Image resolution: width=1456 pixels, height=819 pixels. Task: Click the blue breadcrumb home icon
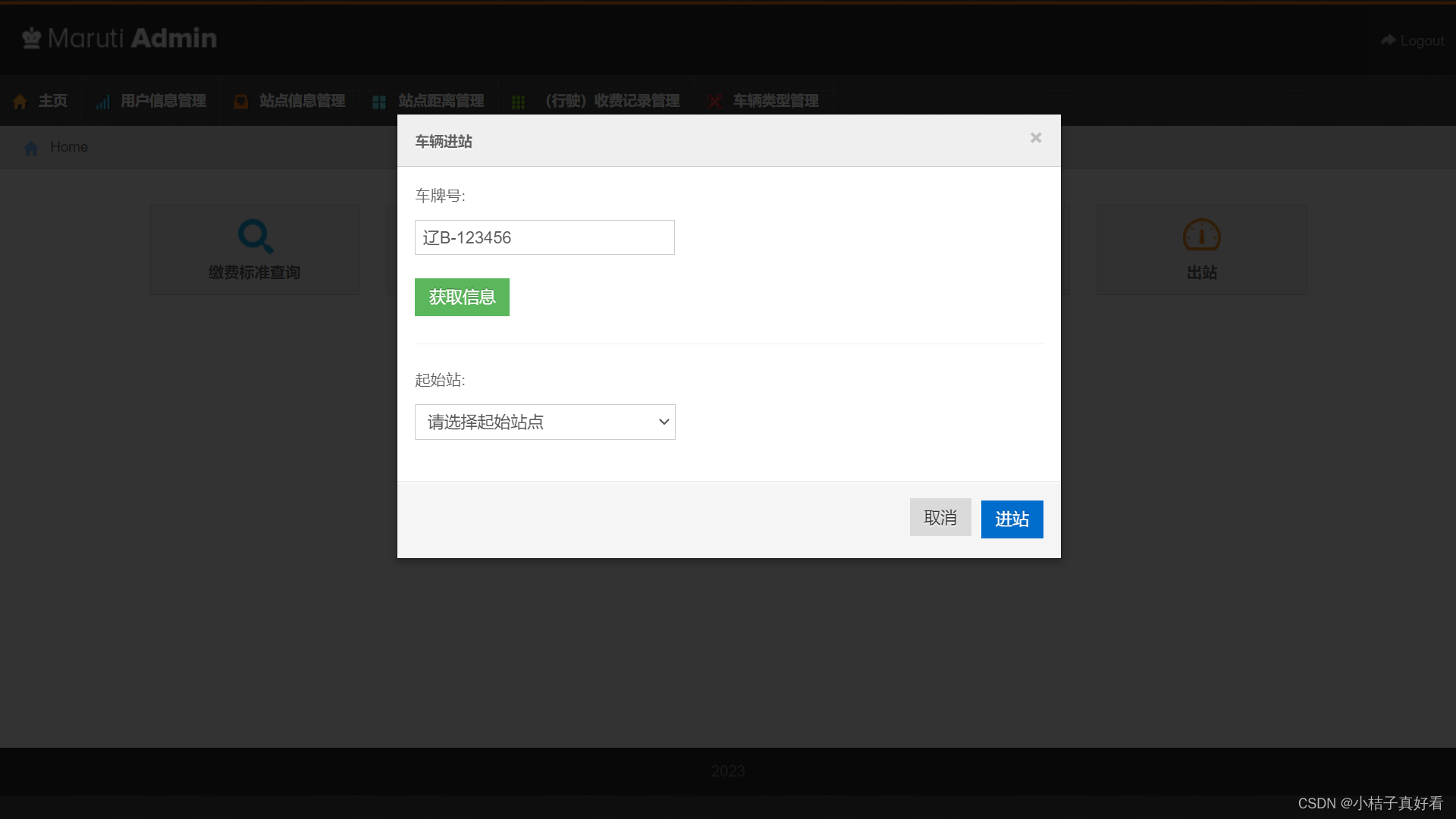tap(31, 148)
